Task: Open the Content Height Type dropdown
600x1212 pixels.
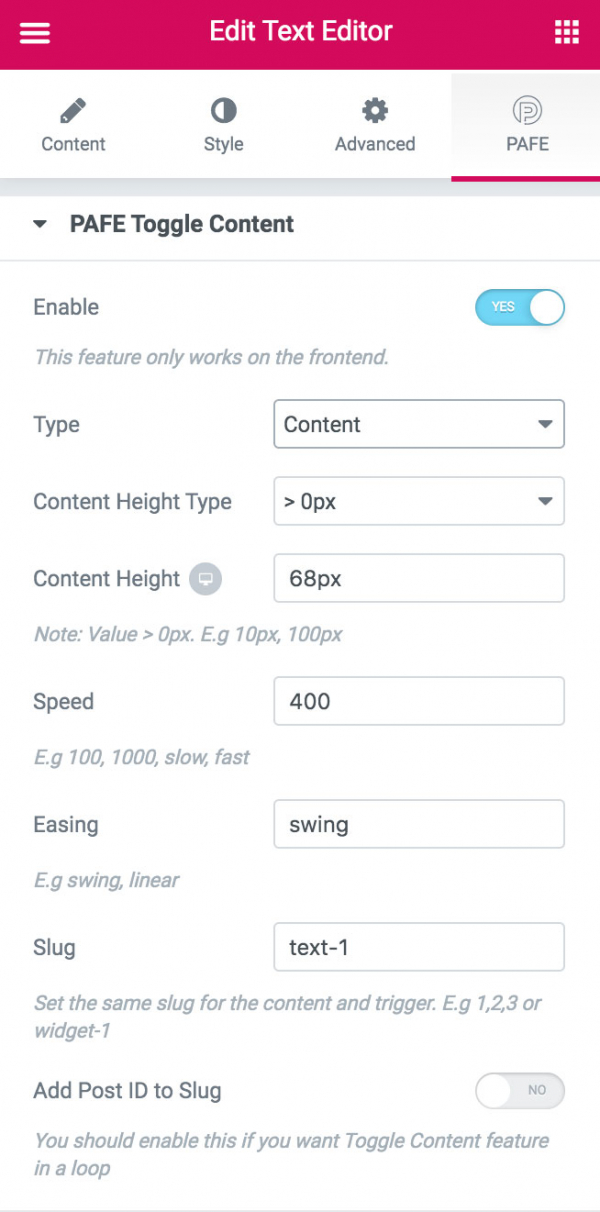Action: [x=418, y=501]
